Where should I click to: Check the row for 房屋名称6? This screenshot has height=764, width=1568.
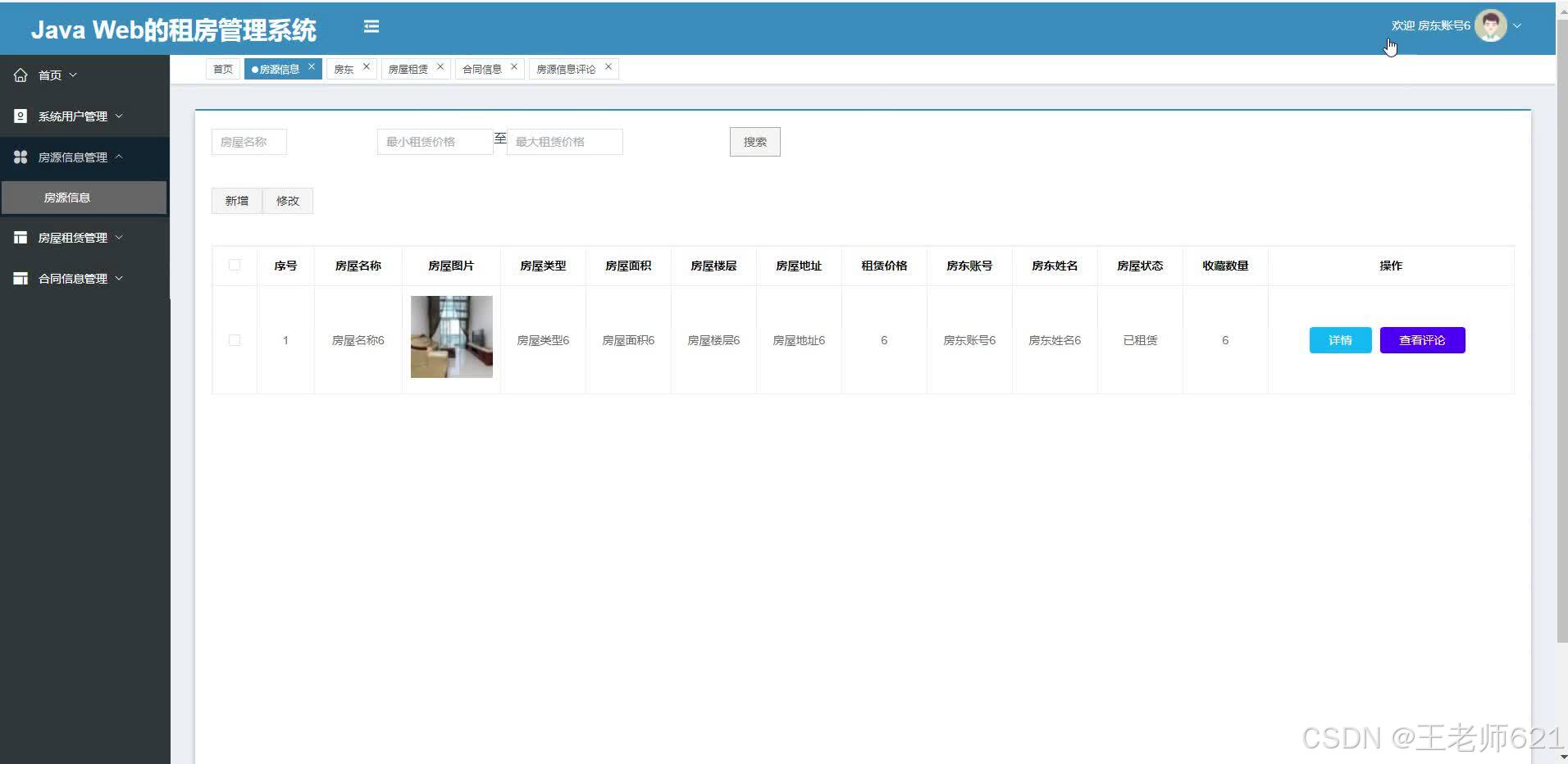[x=235, y=340]
